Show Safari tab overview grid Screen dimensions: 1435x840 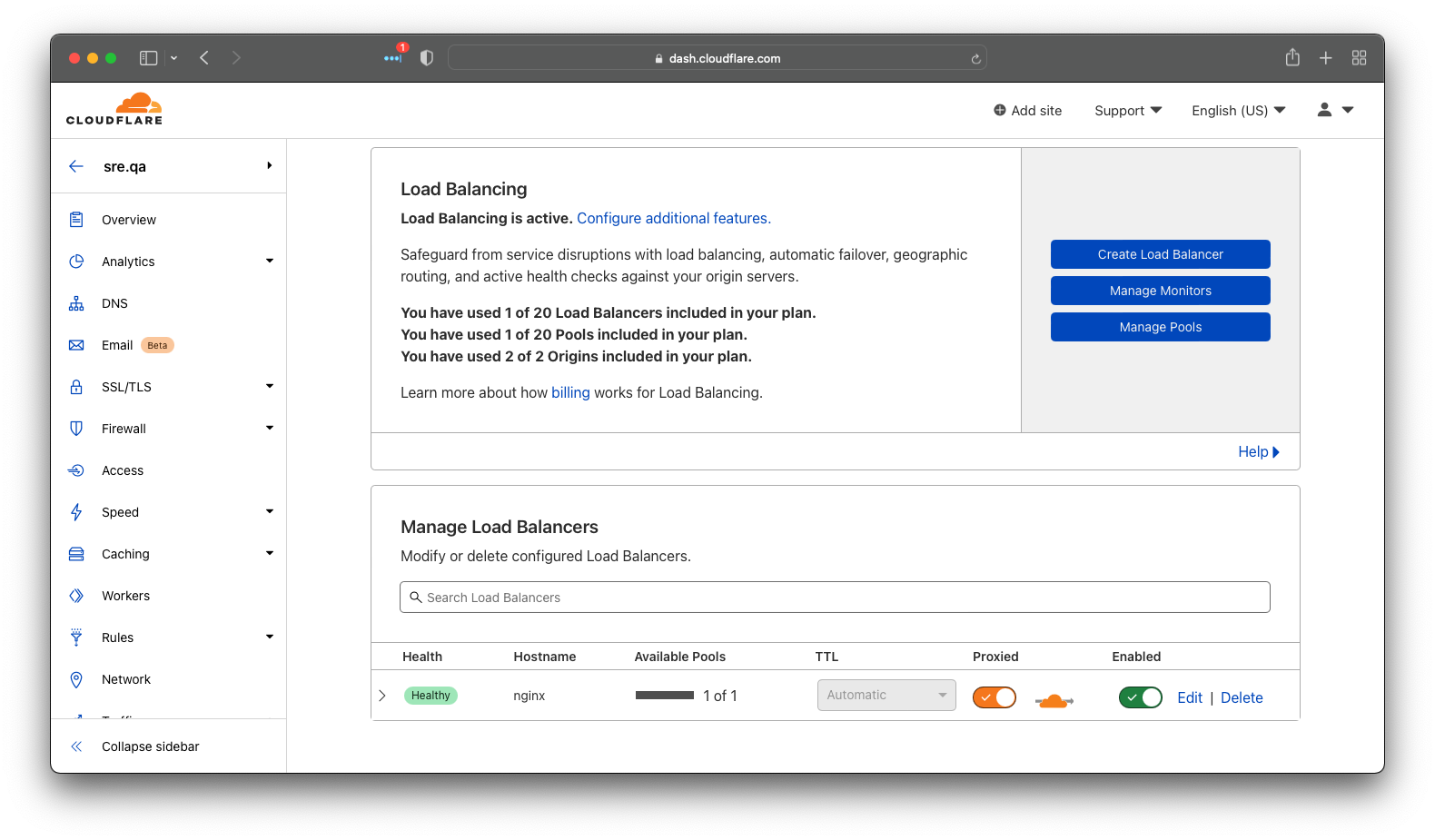pyautogui.click(x=1359, y=58)
